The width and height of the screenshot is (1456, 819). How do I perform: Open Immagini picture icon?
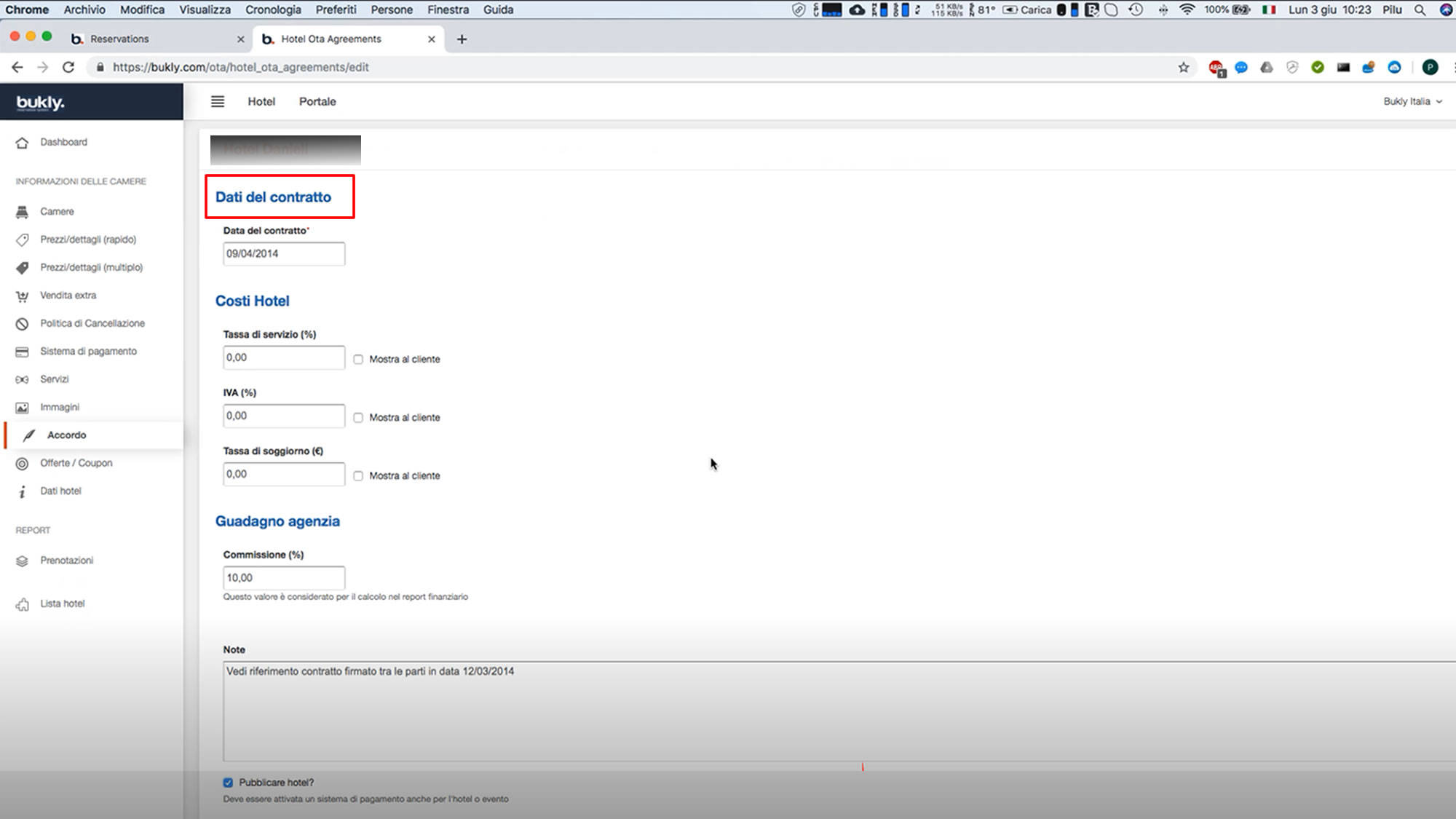23,408
